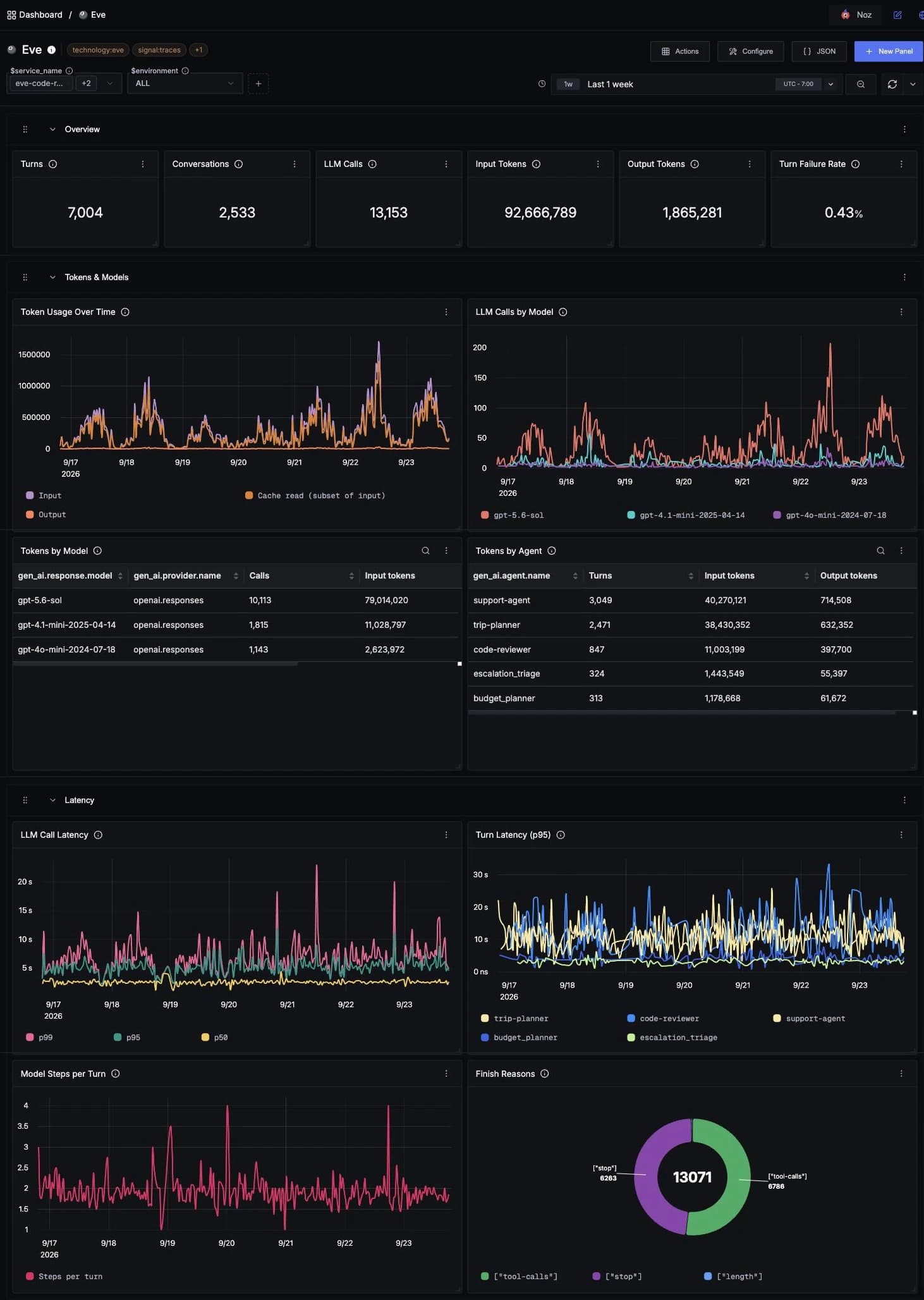Go to Dashboard breadcrumb
924x1300 pixels.
coord(35,15)
